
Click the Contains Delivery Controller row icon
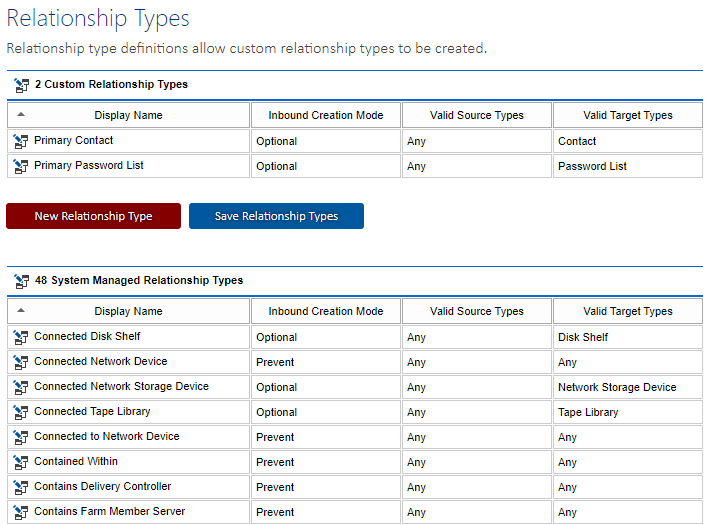(21, 487)
